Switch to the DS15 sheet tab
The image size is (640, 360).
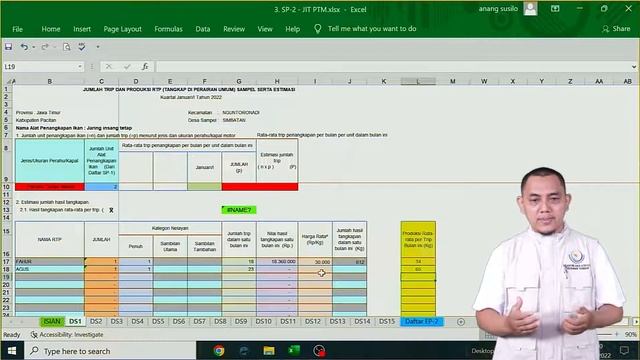[x=387, y=322]
